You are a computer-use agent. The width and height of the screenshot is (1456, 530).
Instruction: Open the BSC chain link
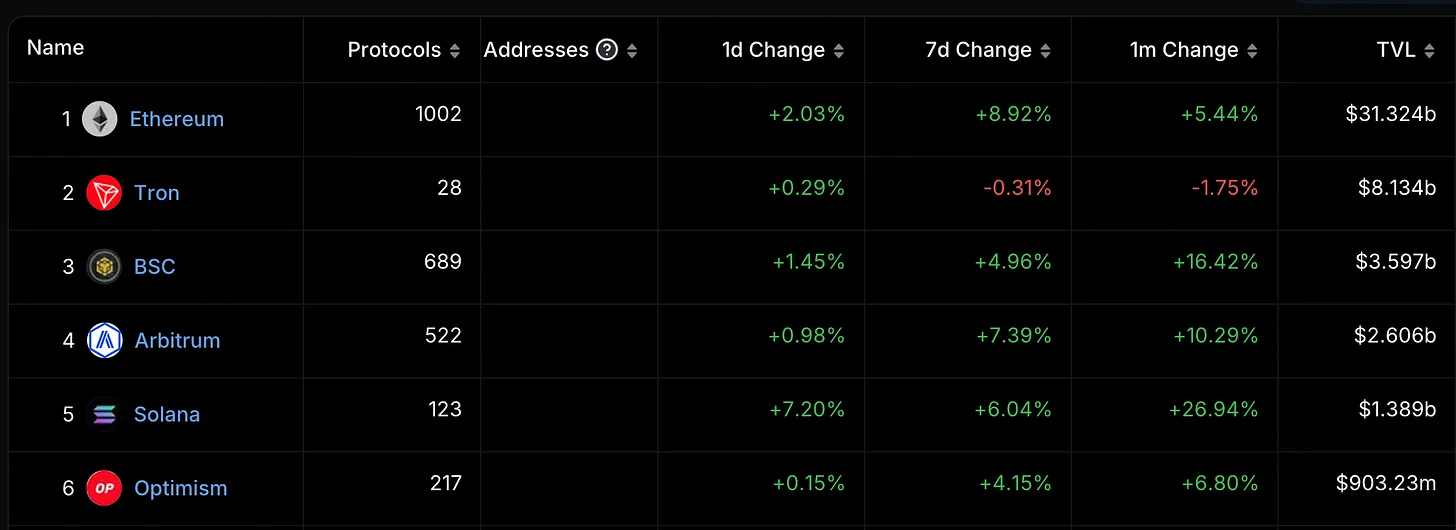155,267
